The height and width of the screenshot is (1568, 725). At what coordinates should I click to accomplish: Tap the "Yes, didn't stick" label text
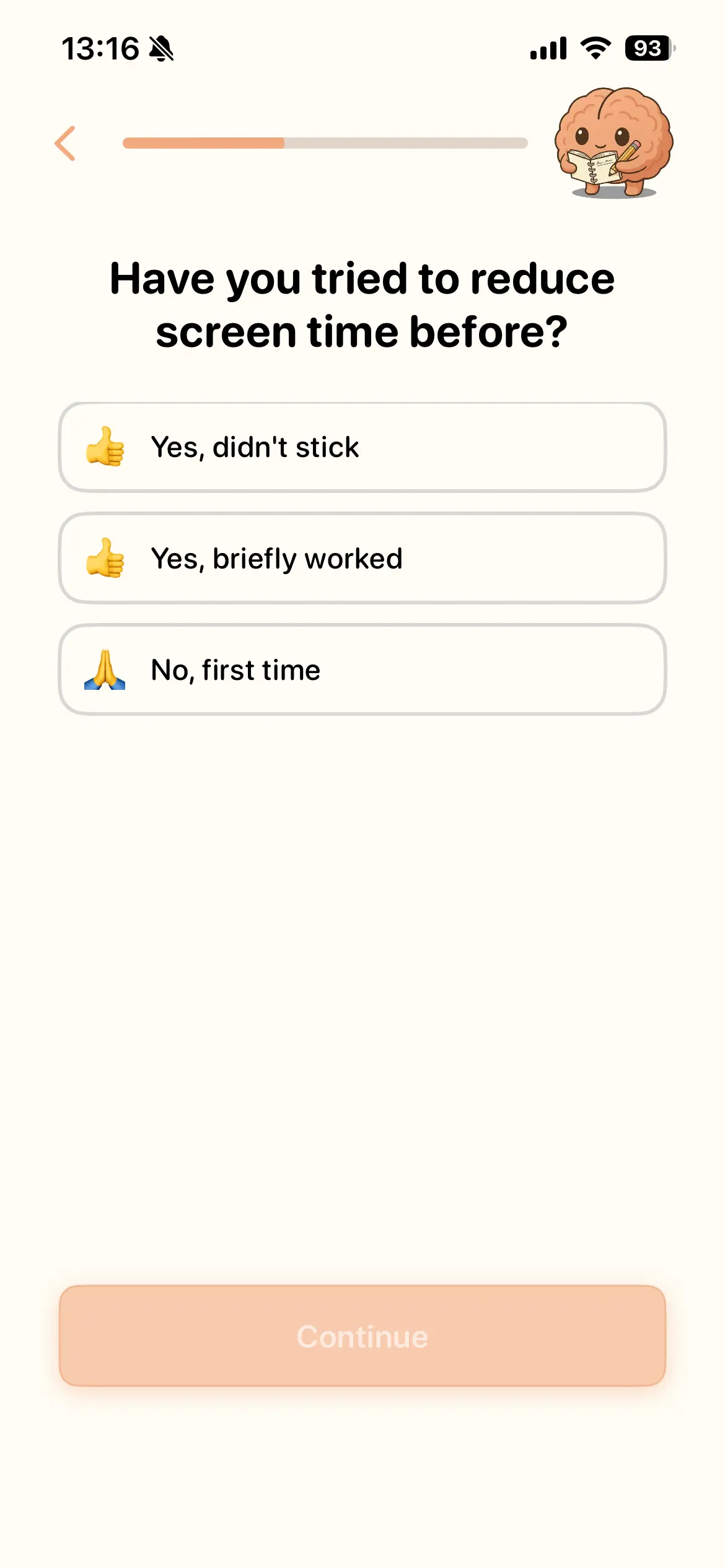tap(255, 447)
